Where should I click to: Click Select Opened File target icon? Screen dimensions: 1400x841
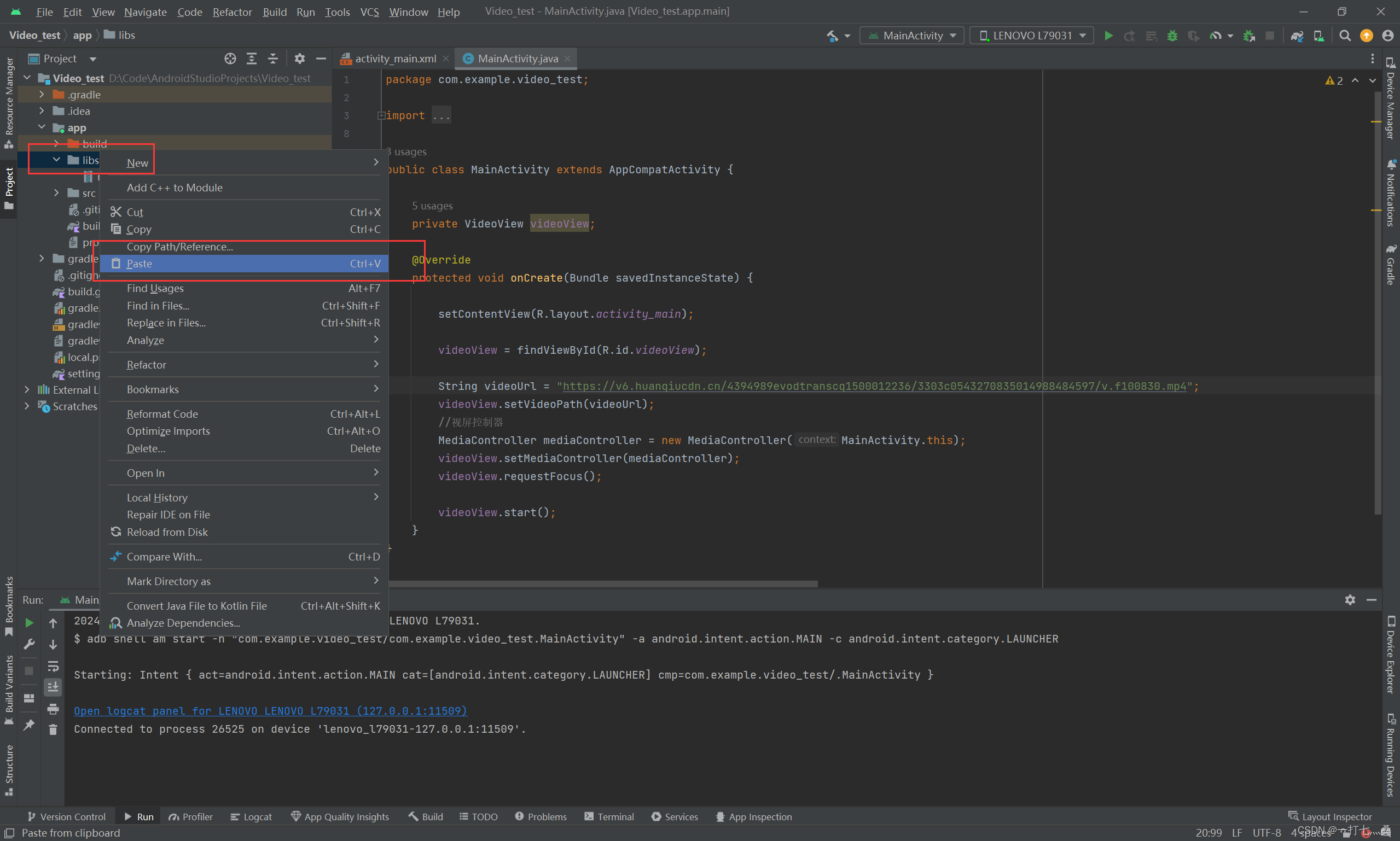pyautogui.click(x=230, y=59)
